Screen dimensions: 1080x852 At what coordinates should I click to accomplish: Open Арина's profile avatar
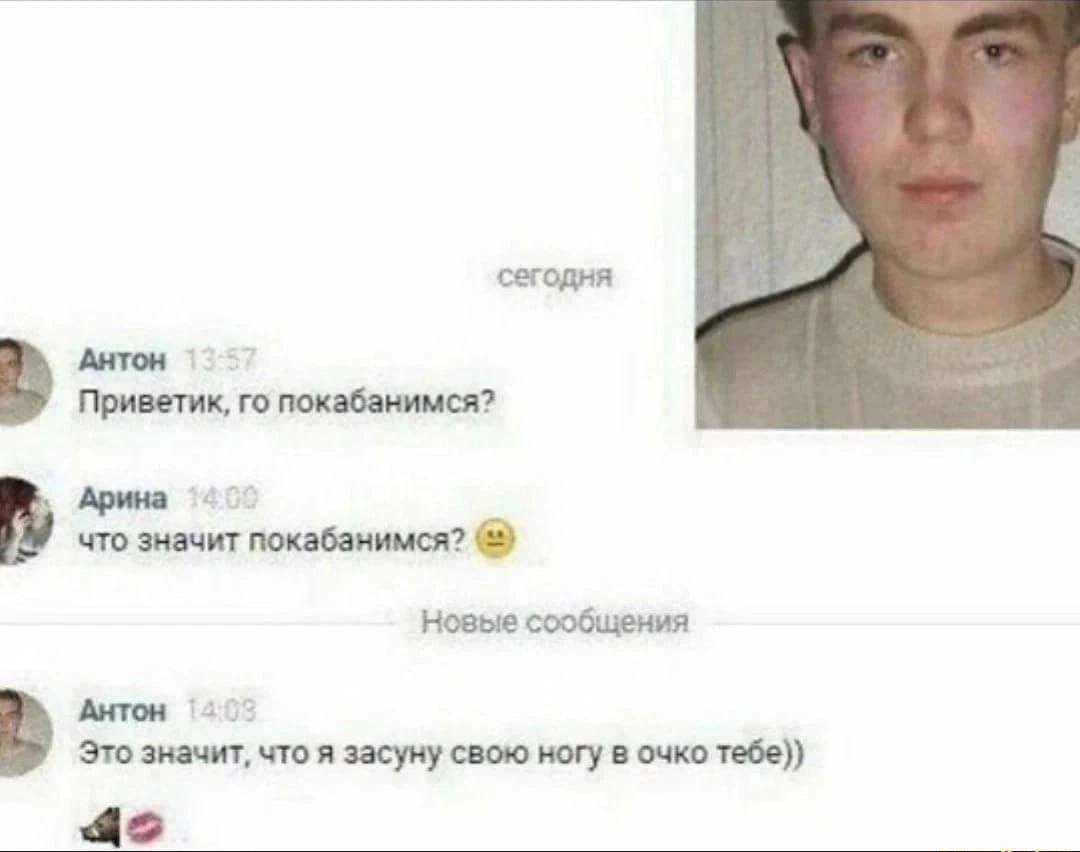click(24, 520)
